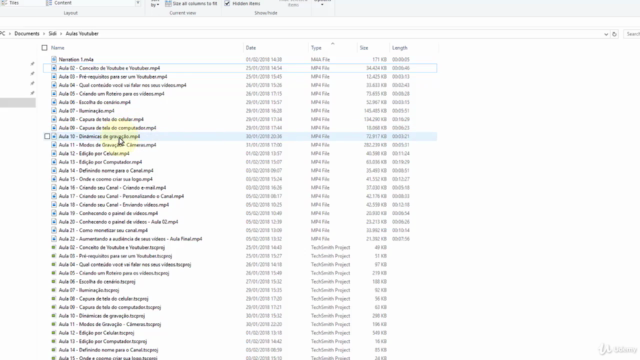Refresh the folder with the address bar refresh icon
The height and width of the screenshot is (360, 640).
(614, 34)
